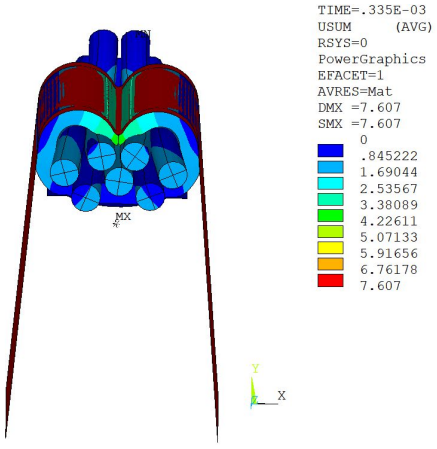Click the yellow legend color swatch

(330, 248)
